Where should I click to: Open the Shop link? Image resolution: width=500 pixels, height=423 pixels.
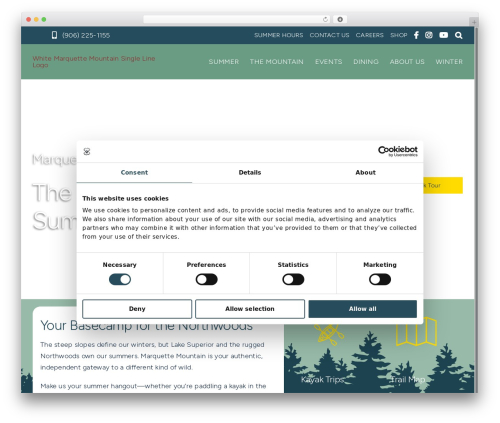pos(399,35)
